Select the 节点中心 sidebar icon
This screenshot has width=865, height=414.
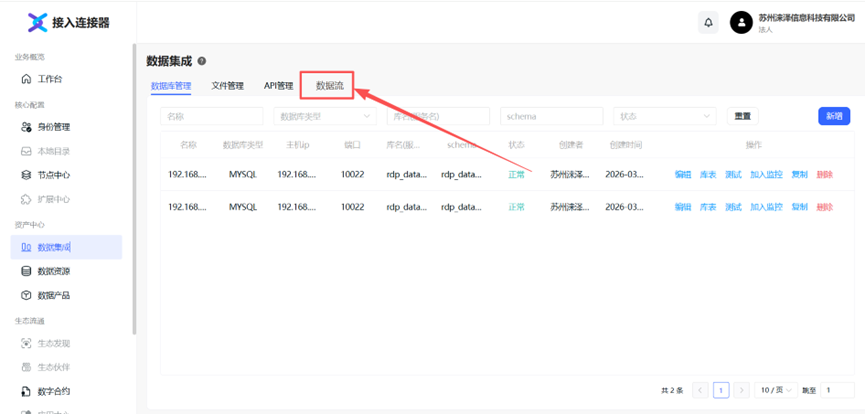click(27, 175)
